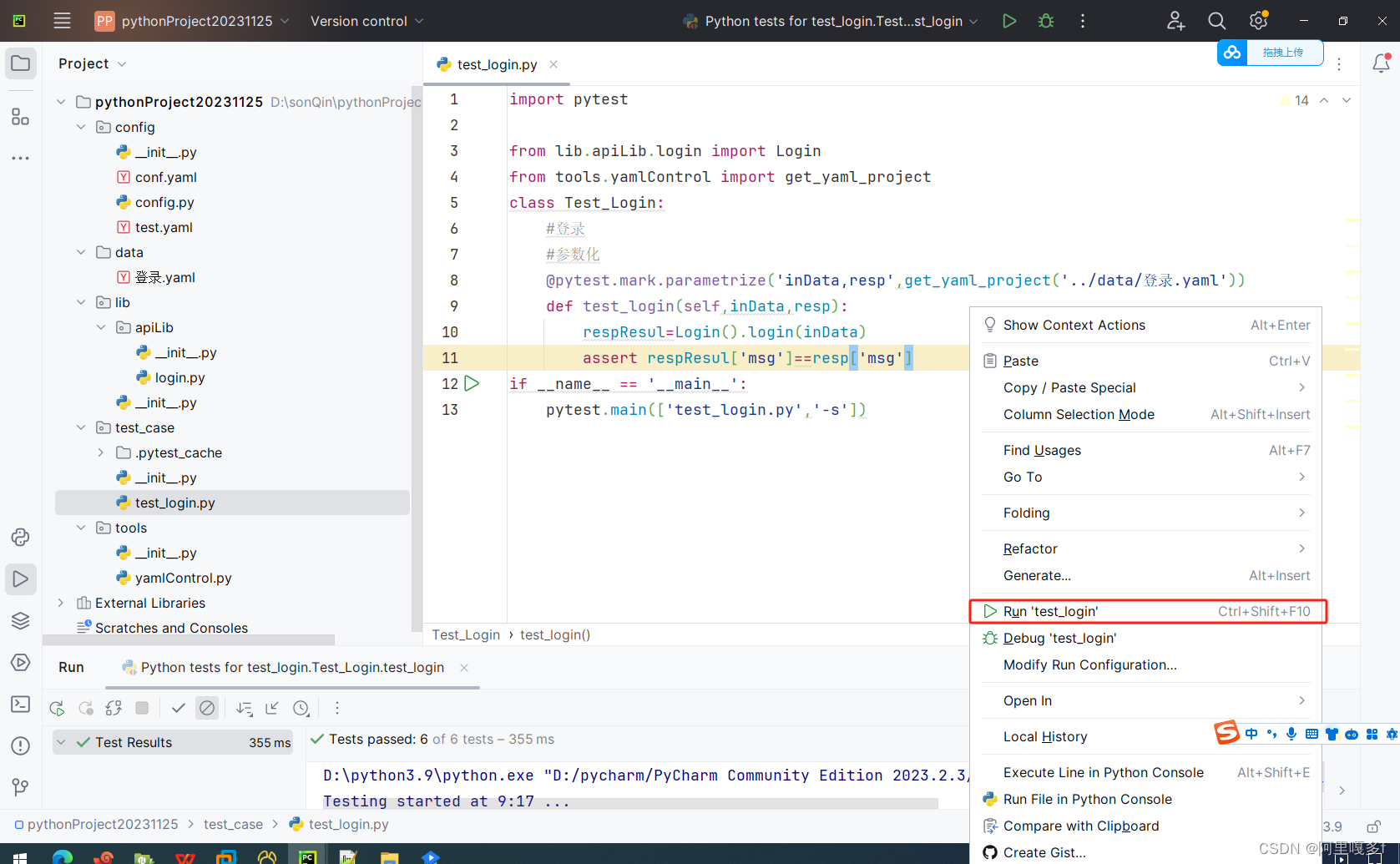The image size is (1400, 864).
Task: Toggle auto-test rerun icon
Action: pyautogui.click(x=114, y=708)
